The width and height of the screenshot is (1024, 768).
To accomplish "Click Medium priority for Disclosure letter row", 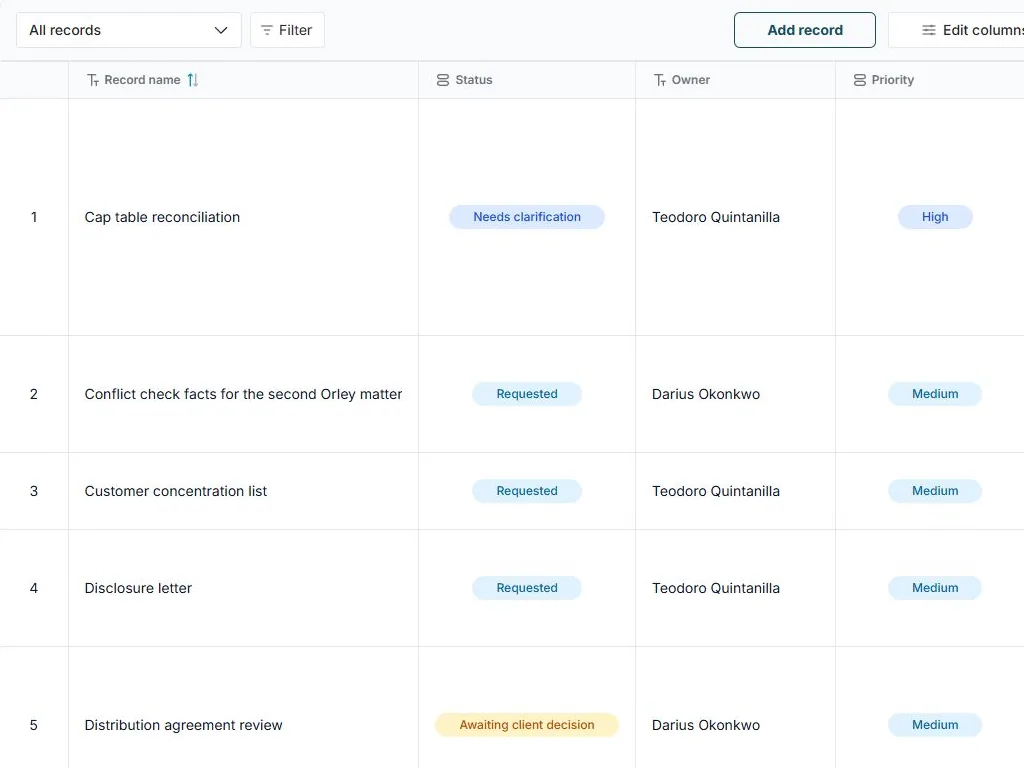I will (x=935, y=588).
